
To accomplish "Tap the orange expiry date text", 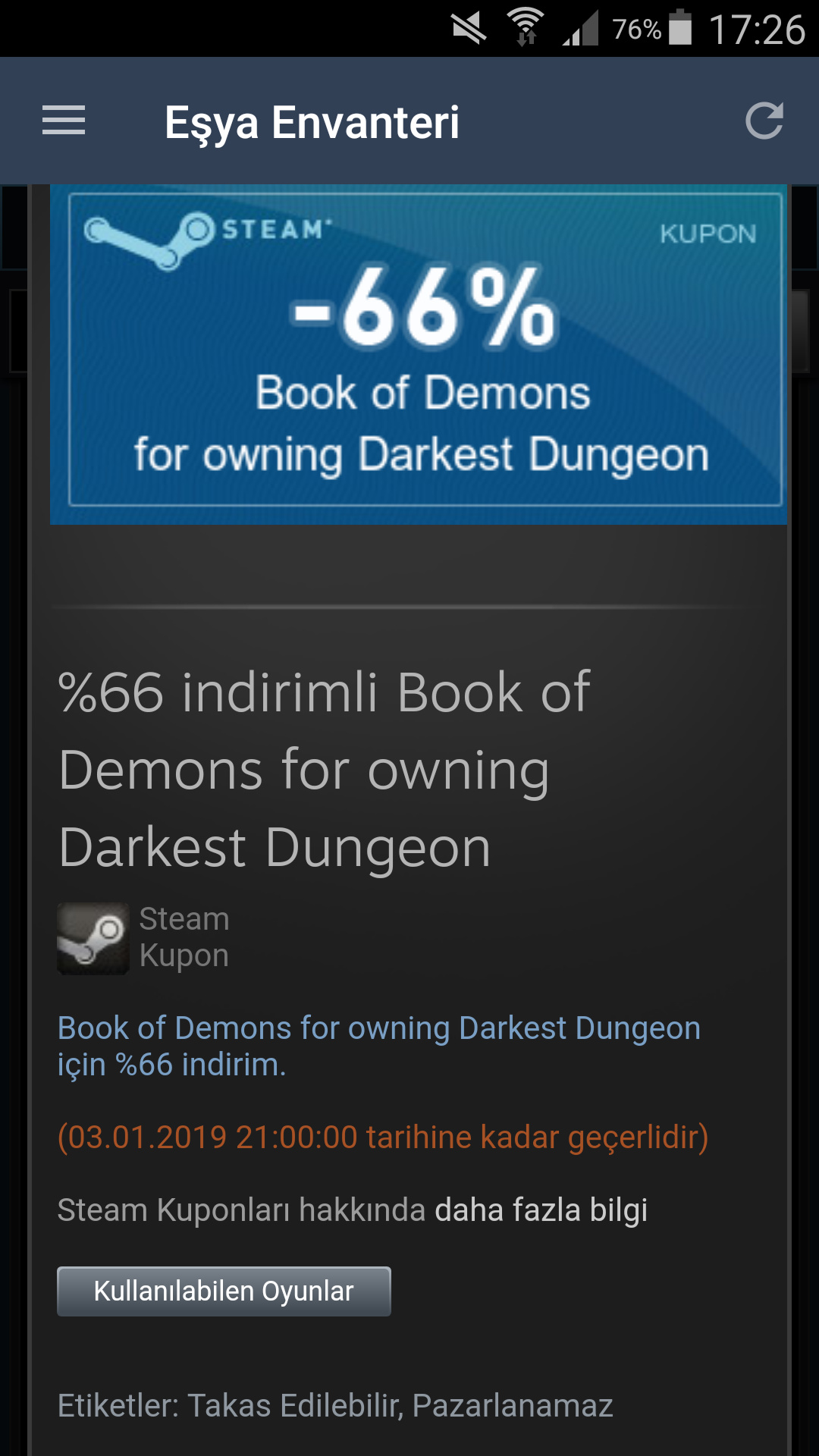I will [383, 1137].
